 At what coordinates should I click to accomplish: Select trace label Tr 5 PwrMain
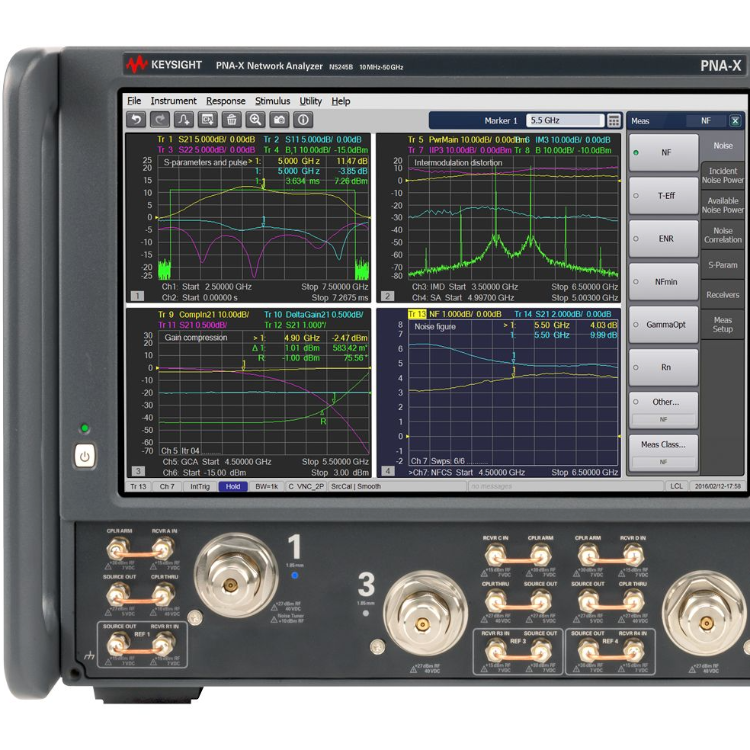tap(465, 140)
